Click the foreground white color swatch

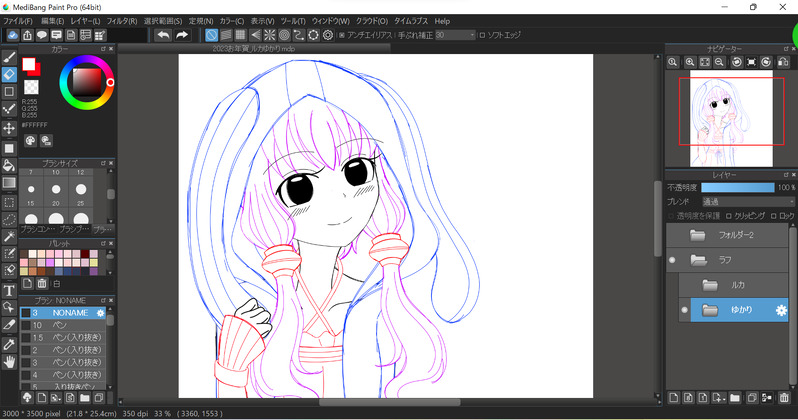pos(28,64)
